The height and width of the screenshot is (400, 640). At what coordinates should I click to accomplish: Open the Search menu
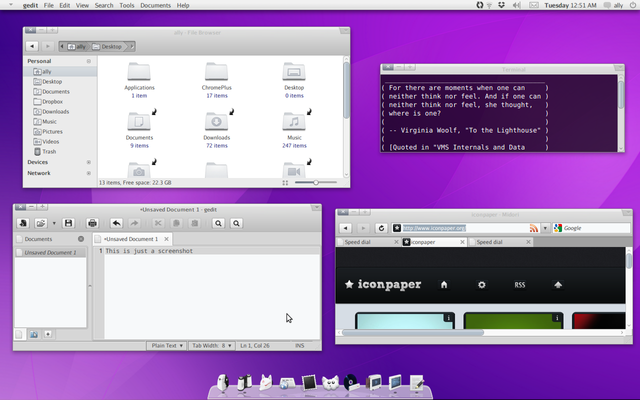(104, 5)
